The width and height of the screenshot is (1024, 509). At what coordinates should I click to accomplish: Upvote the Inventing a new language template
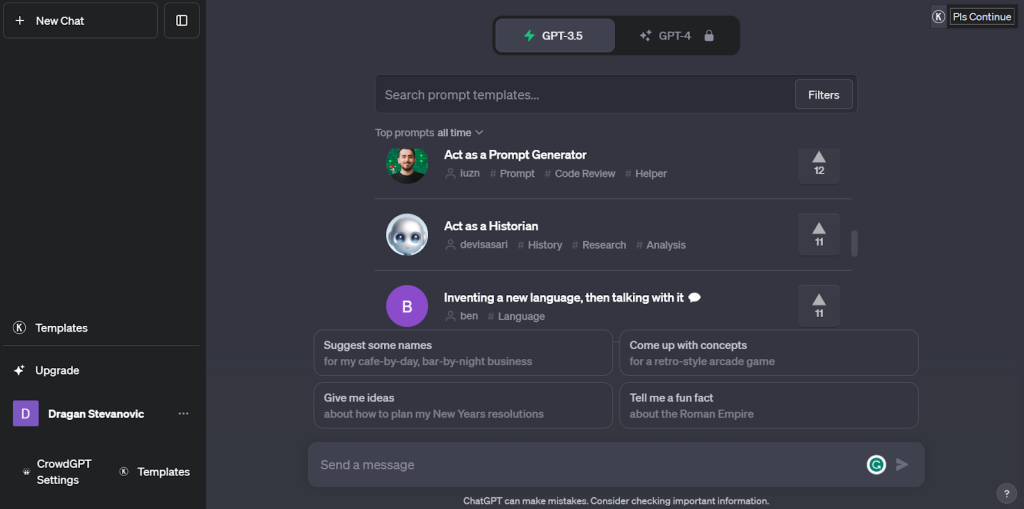(x=819, y=305)
